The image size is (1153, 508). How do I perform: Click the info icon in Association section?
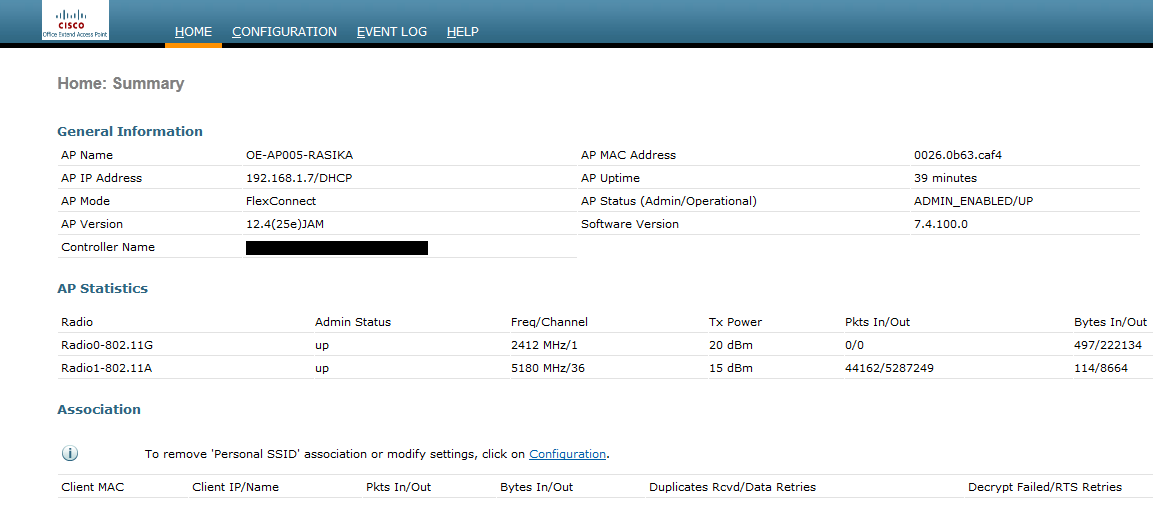tap(70, 453)
